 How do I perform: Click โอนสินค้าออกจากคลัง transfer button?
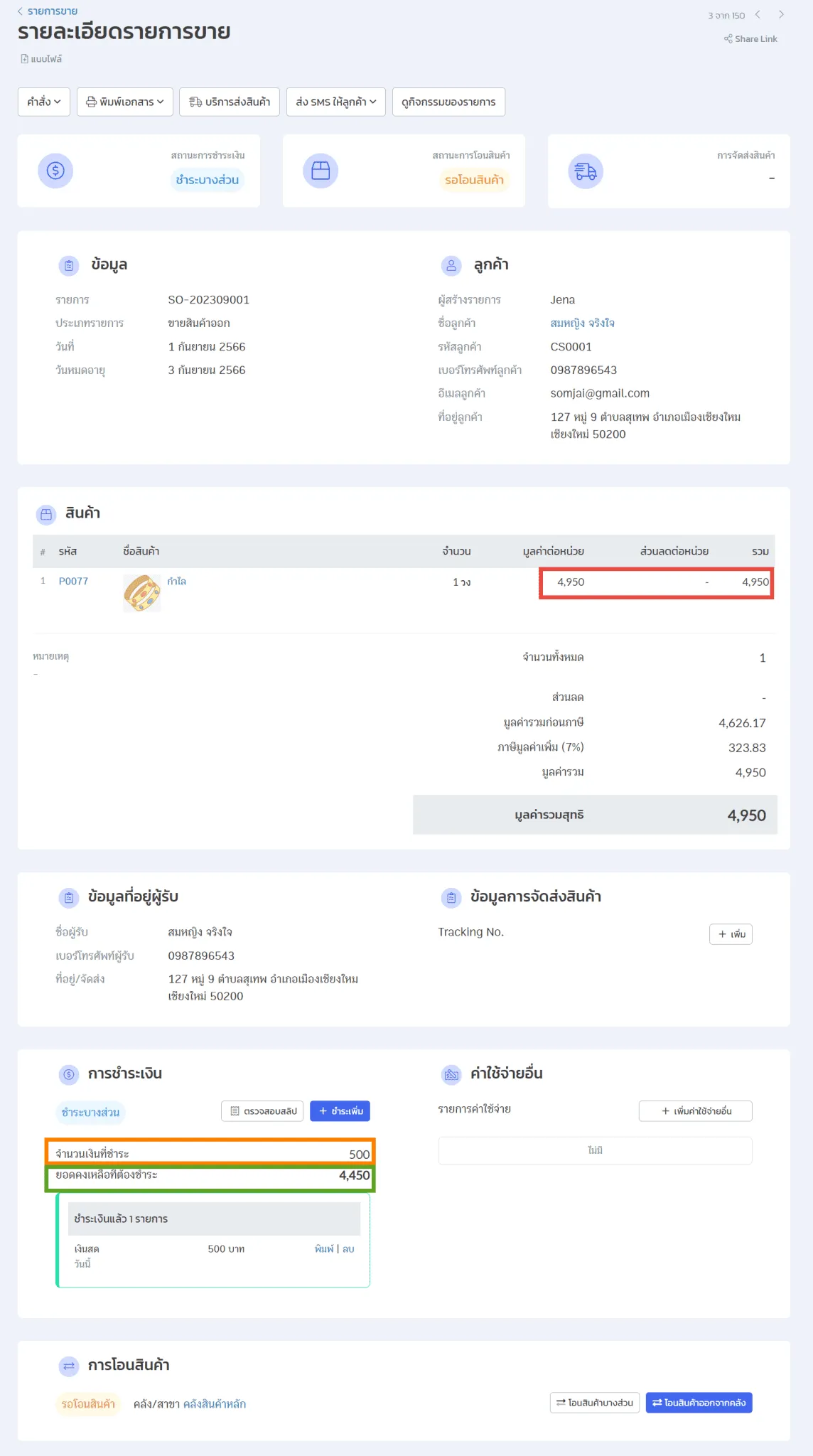[x=699, y=1403]
